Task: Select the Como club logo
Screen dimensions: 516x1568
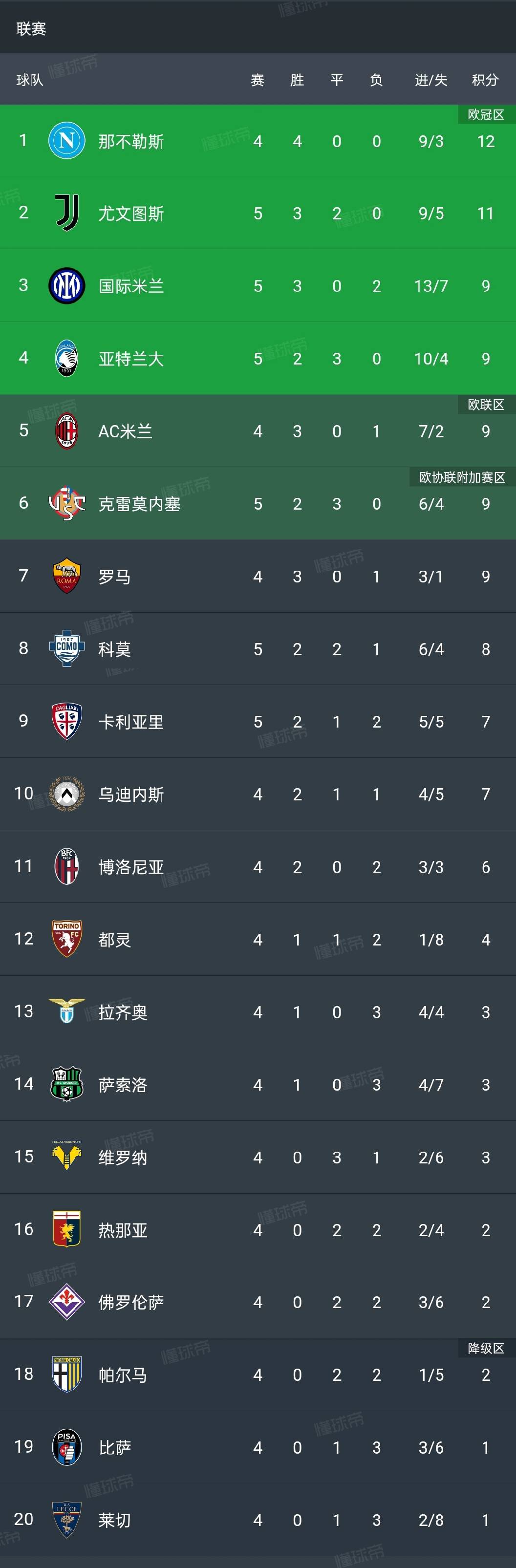Action: tap(66, 648)
